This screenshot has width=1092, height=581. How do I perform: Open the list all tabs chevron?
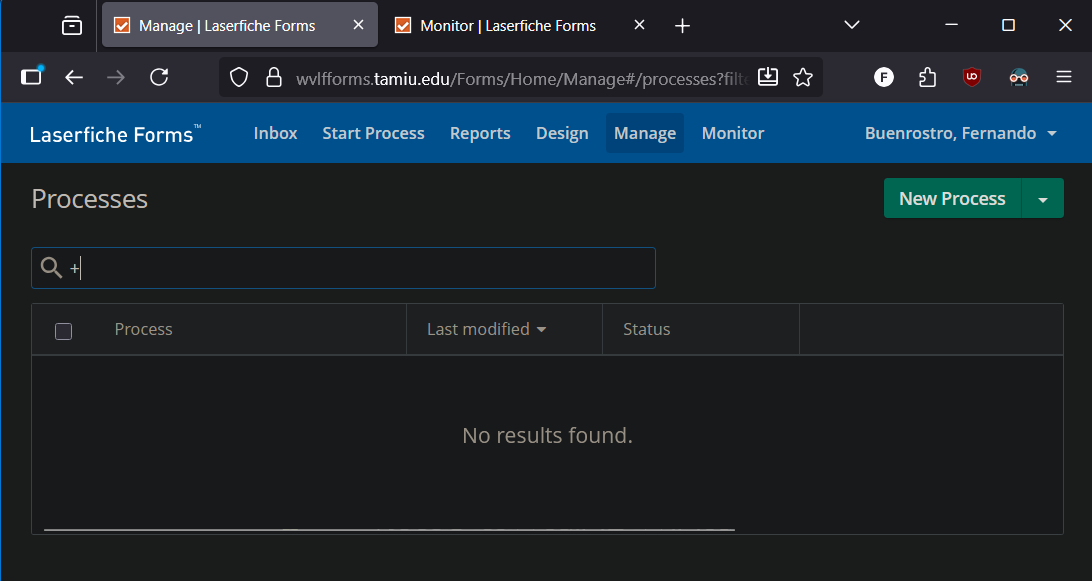[x=851, y=25]
